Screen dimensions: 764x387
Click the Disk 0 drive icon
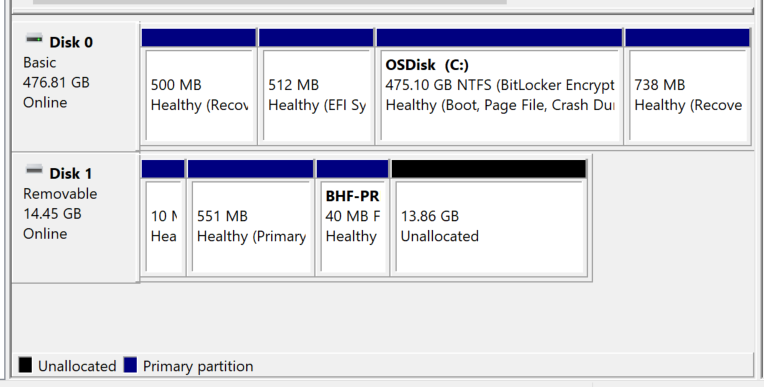[x=34, y=39]
